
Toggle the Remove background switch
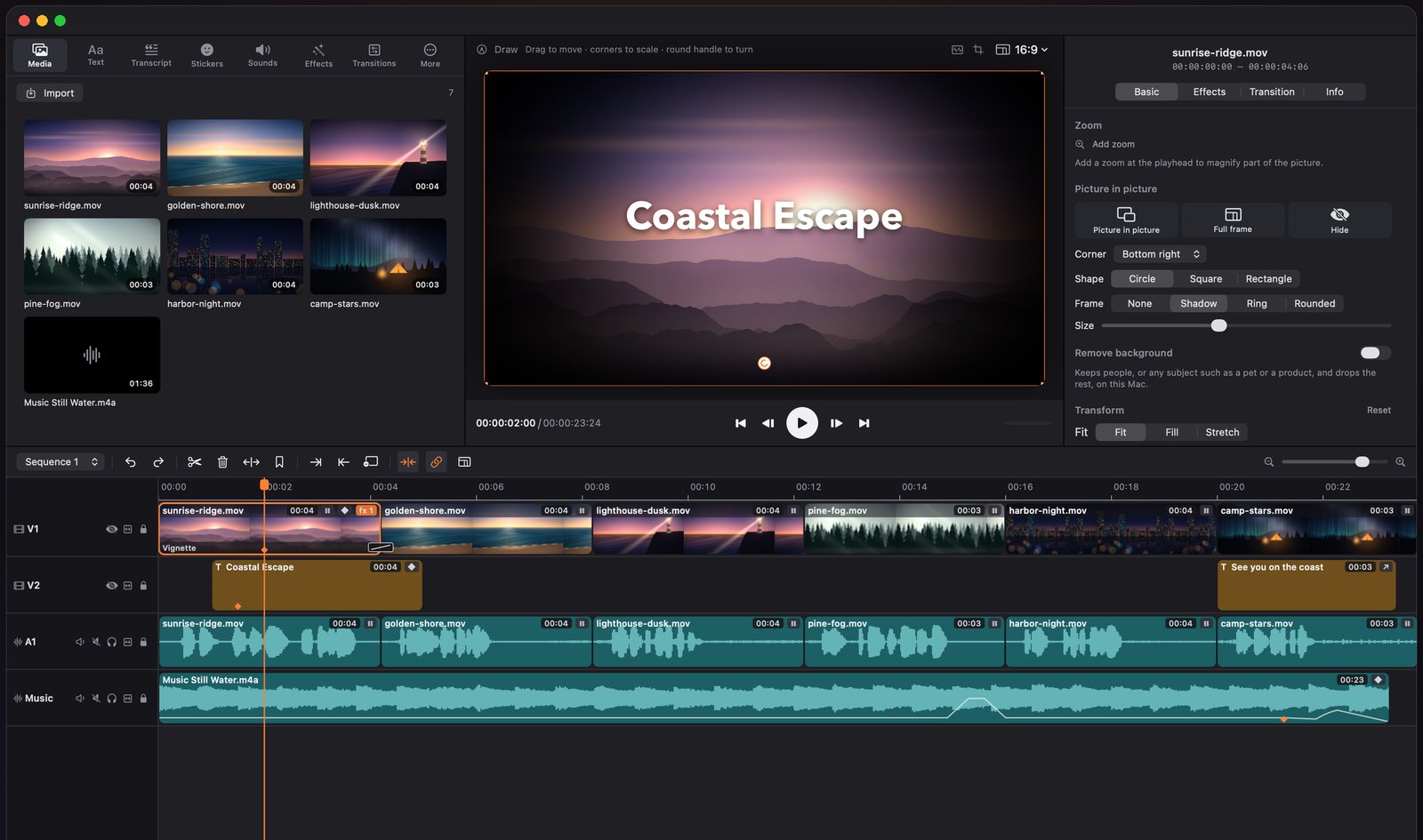[x=1375, y=353]
